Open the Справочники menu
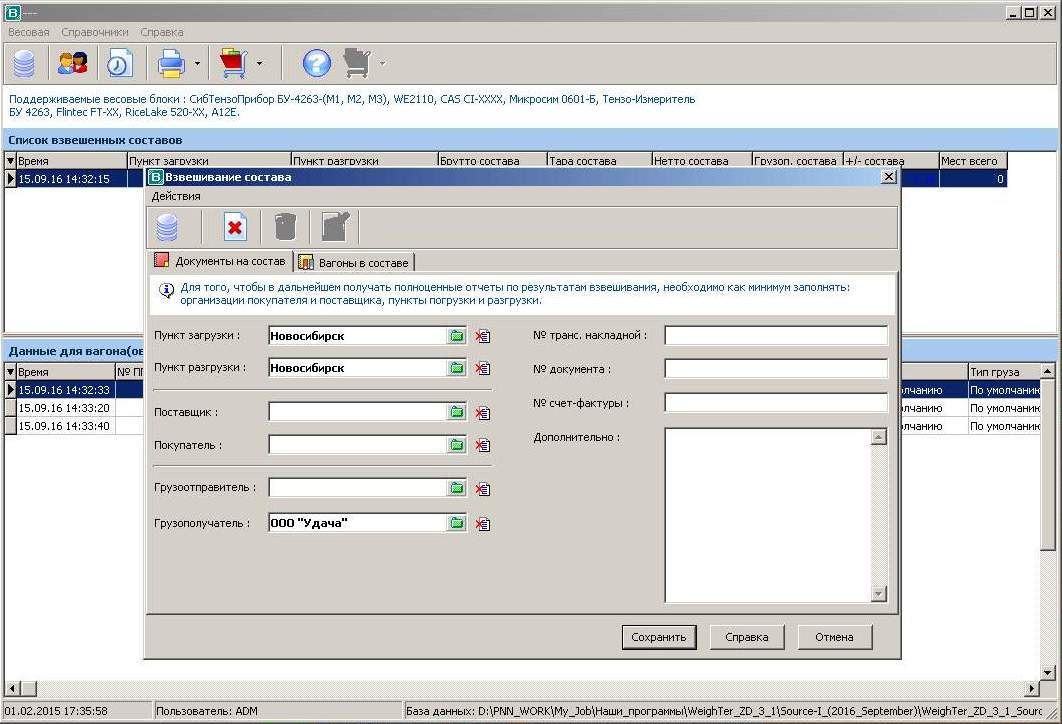 click(x=95, y=32)
